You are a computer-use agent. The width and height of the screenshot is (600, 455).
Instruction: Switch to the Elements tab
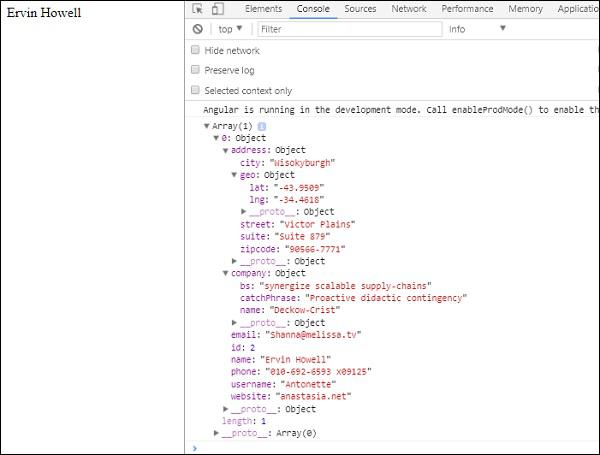tap(263, 9)
